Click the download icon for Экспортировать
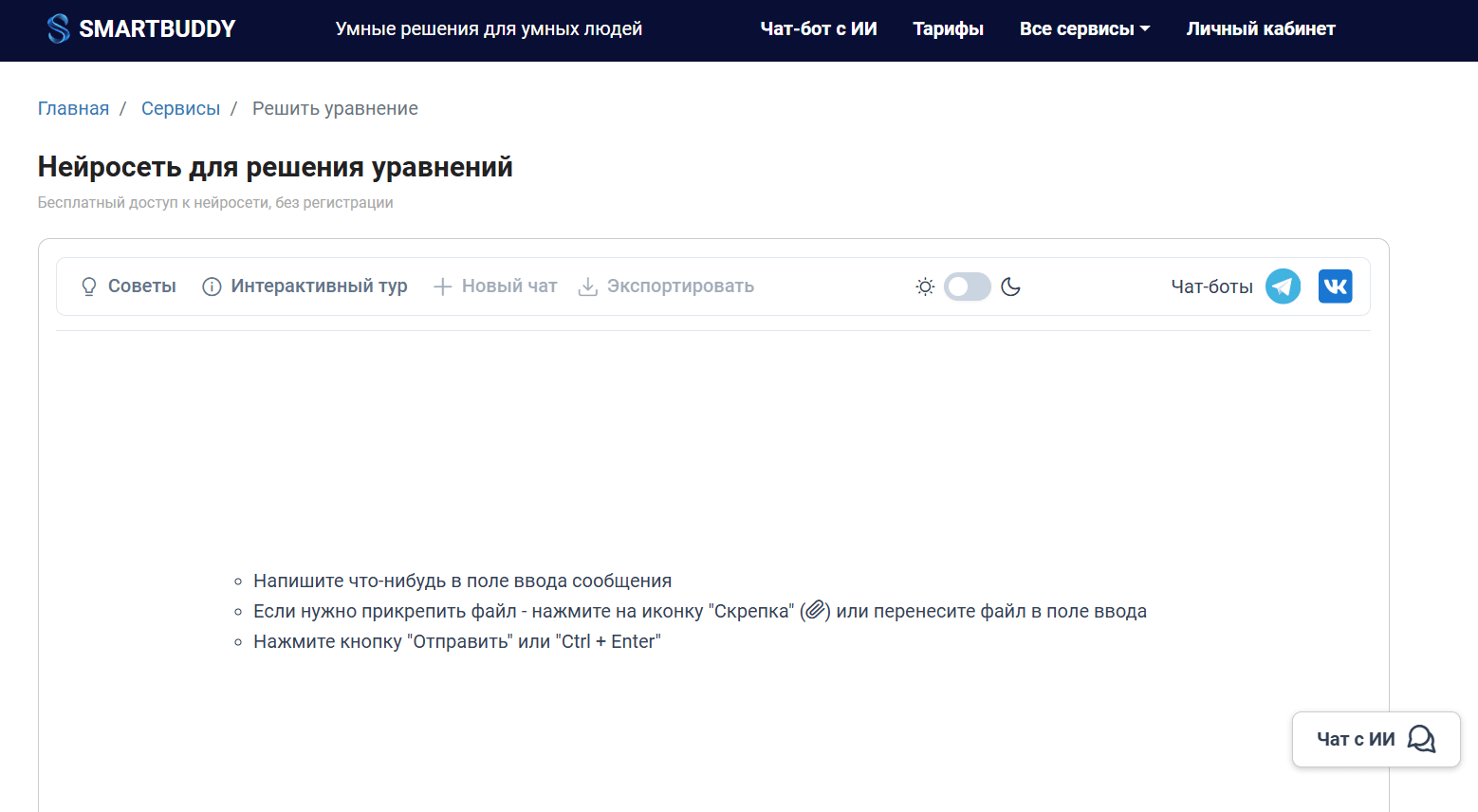The image size is (1478, 812). [x=588, y=286]
